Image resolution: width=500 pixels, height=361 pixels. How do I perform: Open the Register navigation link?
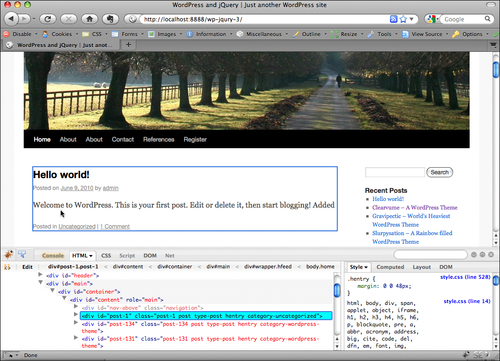click(x=195, y=139)
